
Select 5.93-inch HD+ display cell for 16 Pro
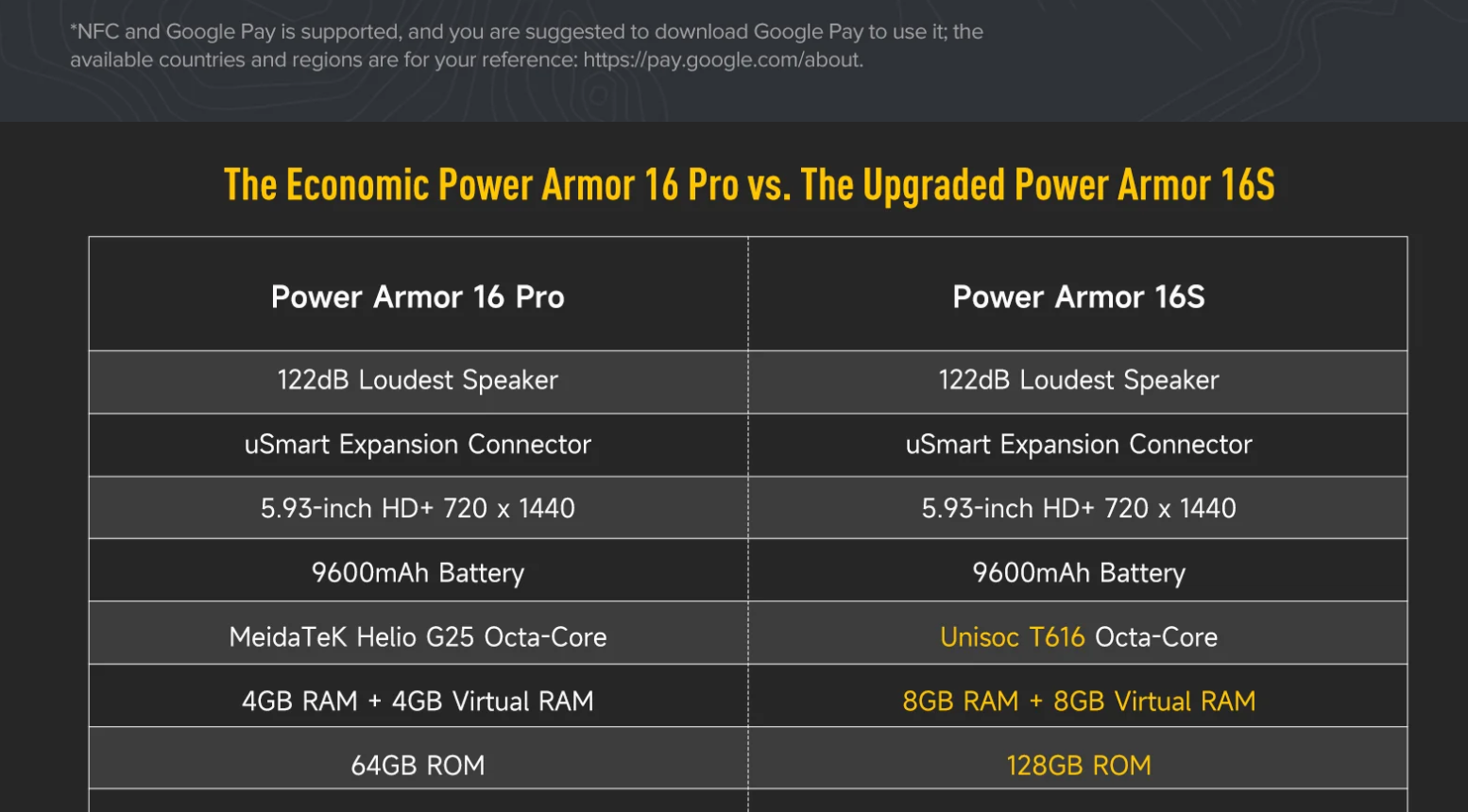coord(418,508)
